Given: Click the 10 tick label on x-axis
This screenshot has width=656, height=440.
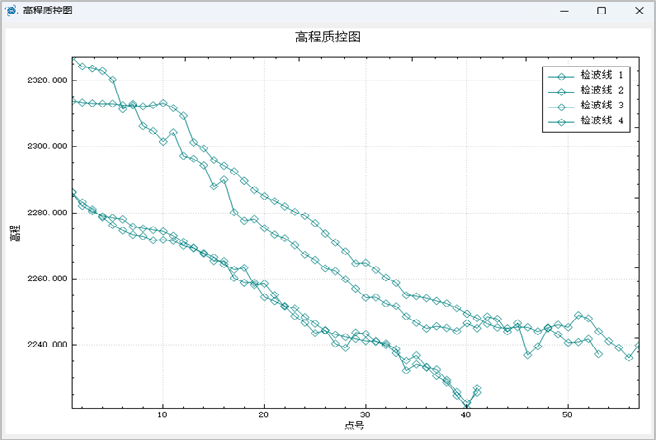Looking at the screenshot, I should click(x=163, y=414).
